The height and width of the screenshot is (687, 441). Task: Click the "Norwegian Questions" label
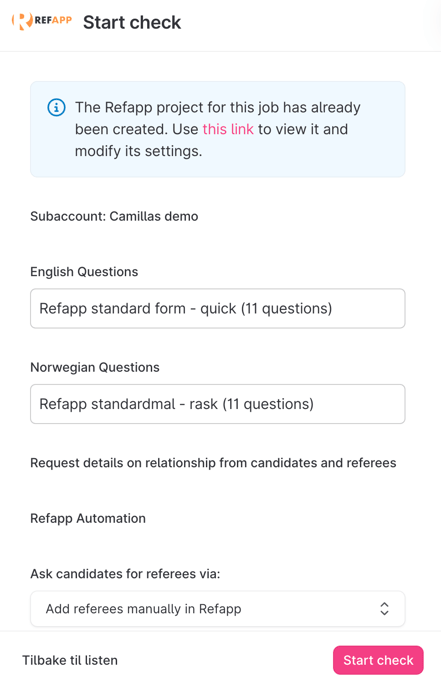coord(95,367)
